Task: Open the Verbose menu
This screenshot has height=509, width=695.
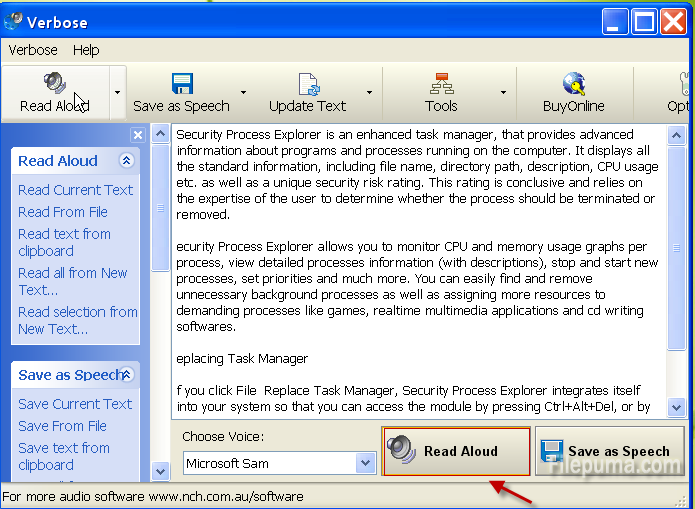Action: tap(33, 50)
